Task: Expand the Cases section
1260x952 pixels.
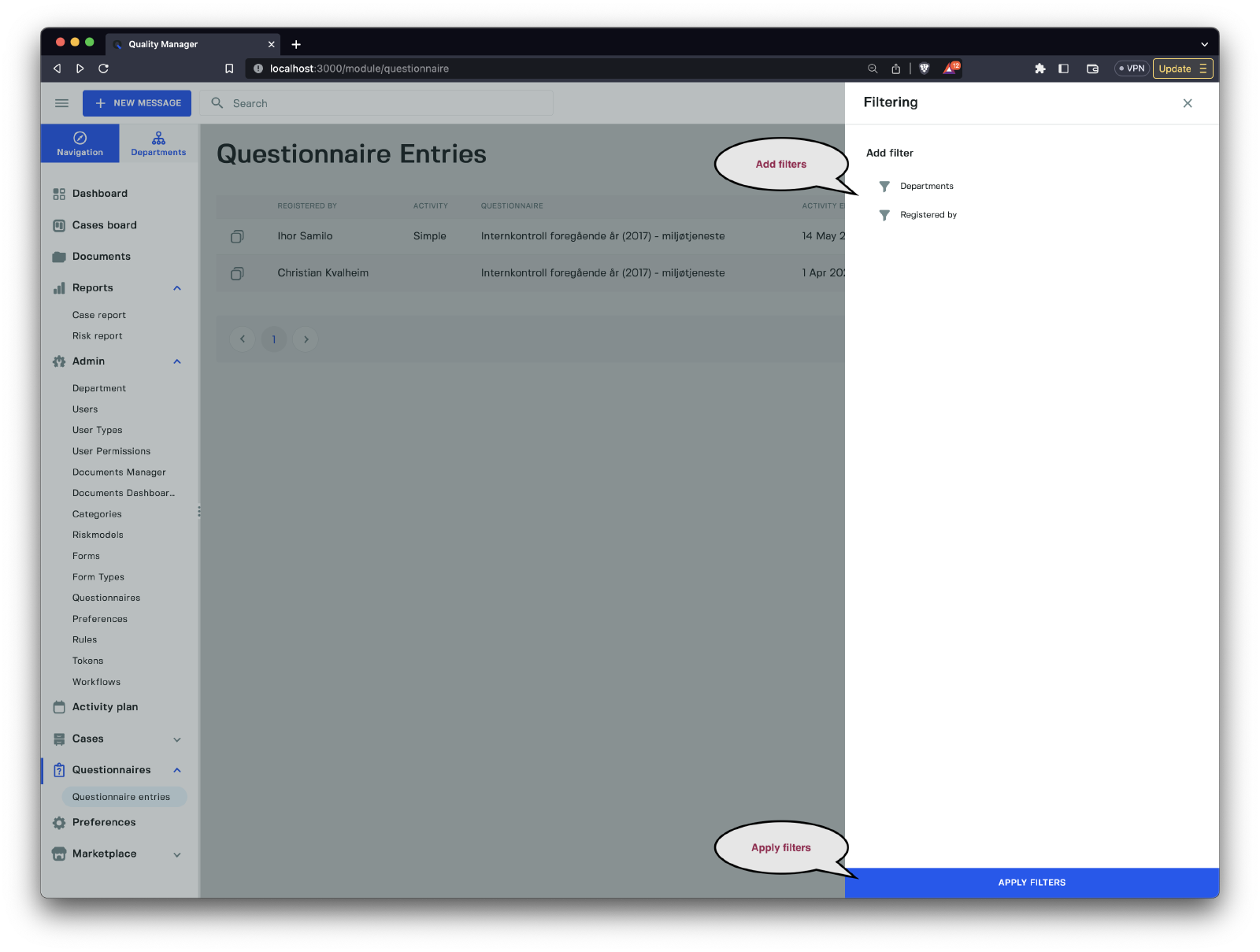Action: pos(177,739)
